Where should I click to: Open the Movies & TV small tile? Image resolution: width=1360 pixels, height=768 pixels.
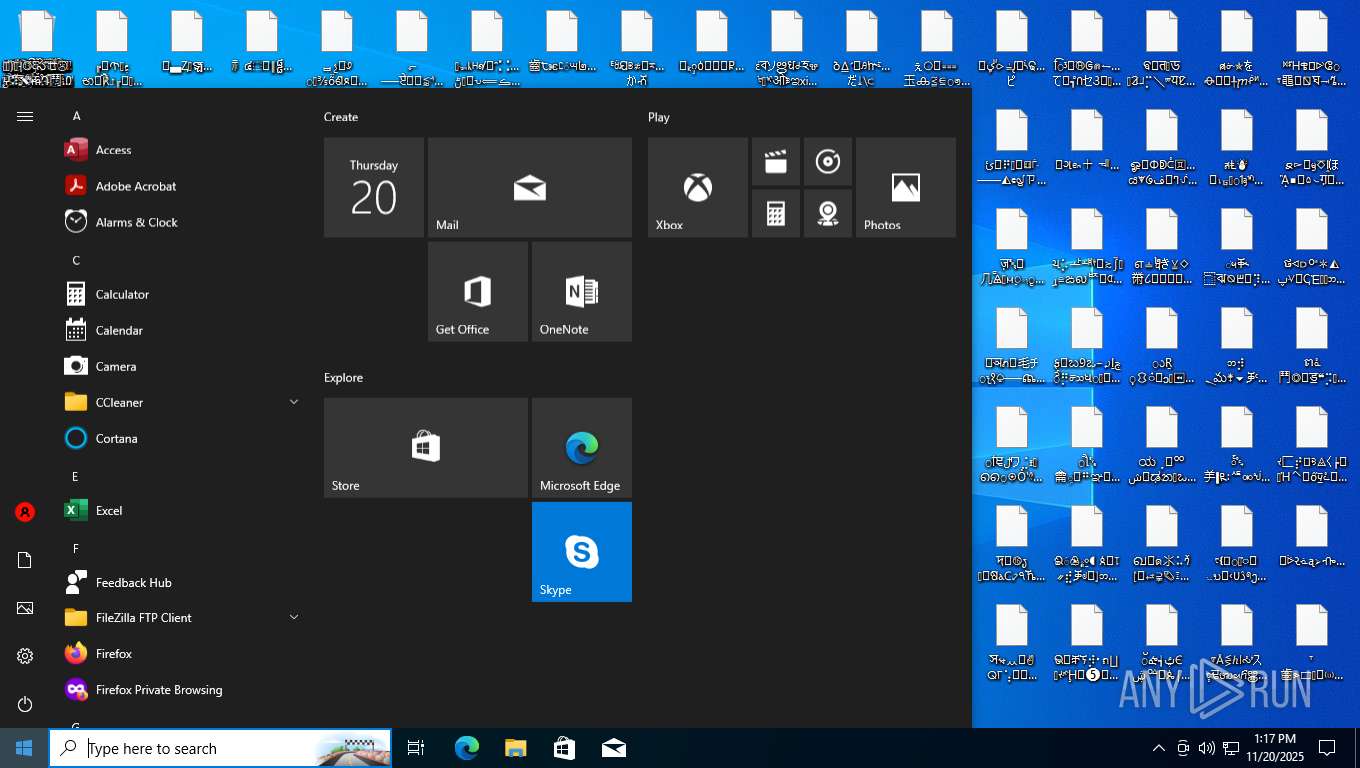(x=776, y=161)
